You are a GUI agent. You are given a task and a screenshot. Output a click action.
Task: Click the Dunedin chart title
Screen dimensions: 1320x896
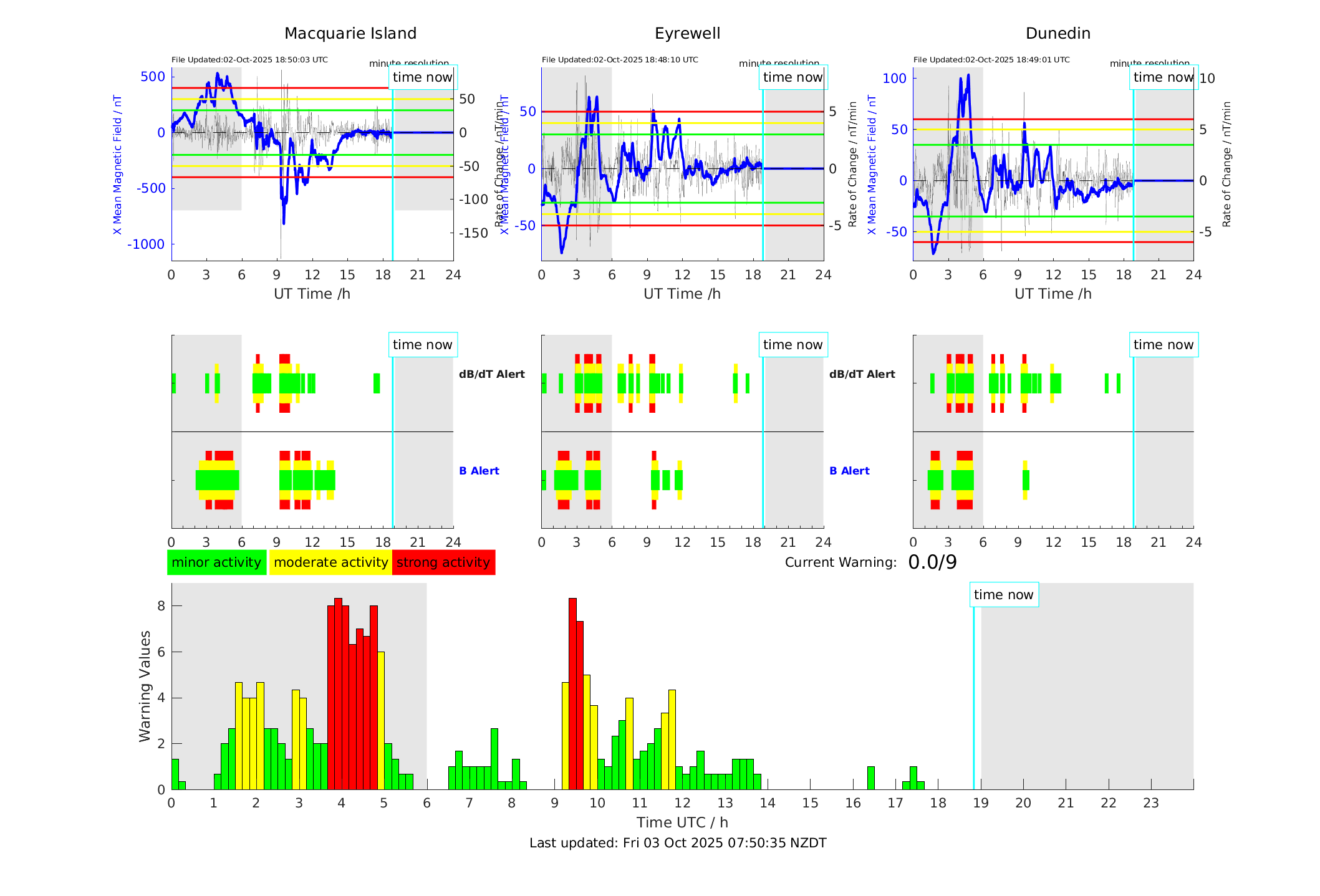(1057, 34)
